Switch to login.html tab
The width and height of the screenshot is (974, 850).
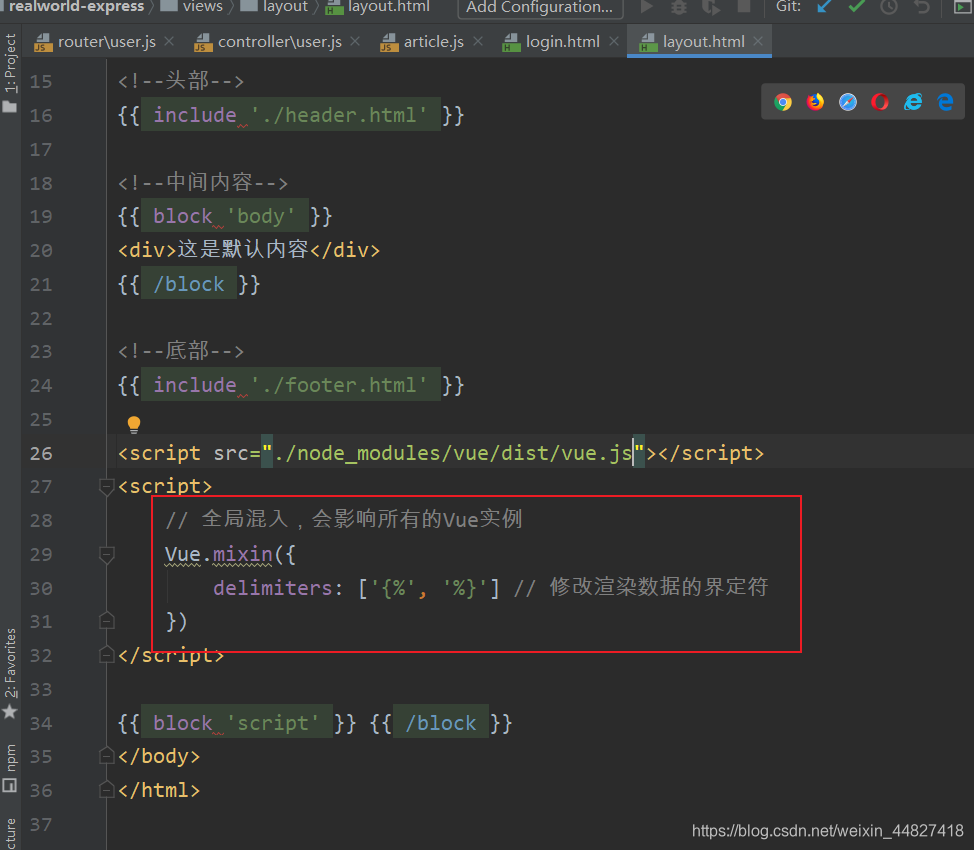point(563,42)
